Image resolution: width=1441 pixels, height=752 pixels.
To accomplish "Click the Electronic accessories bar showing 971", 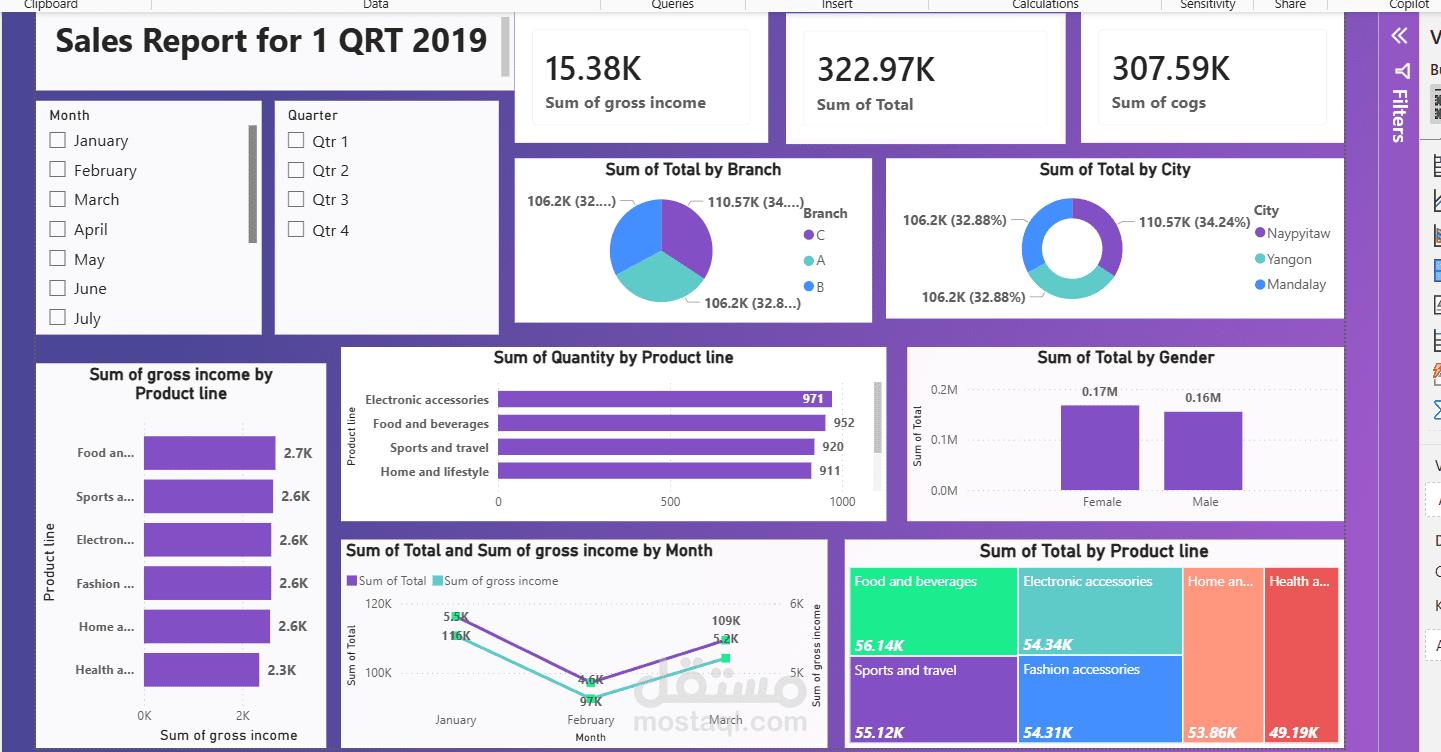I will [x=664, y=399].
